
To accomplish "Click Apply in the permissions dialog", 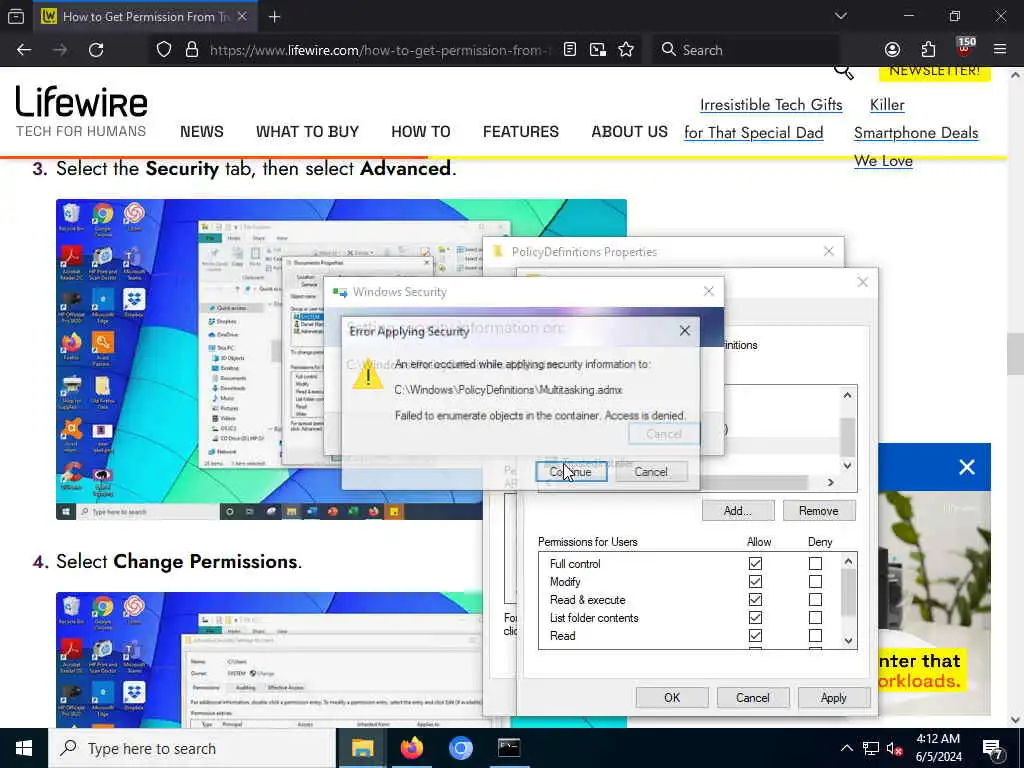I will coord(834,697).
